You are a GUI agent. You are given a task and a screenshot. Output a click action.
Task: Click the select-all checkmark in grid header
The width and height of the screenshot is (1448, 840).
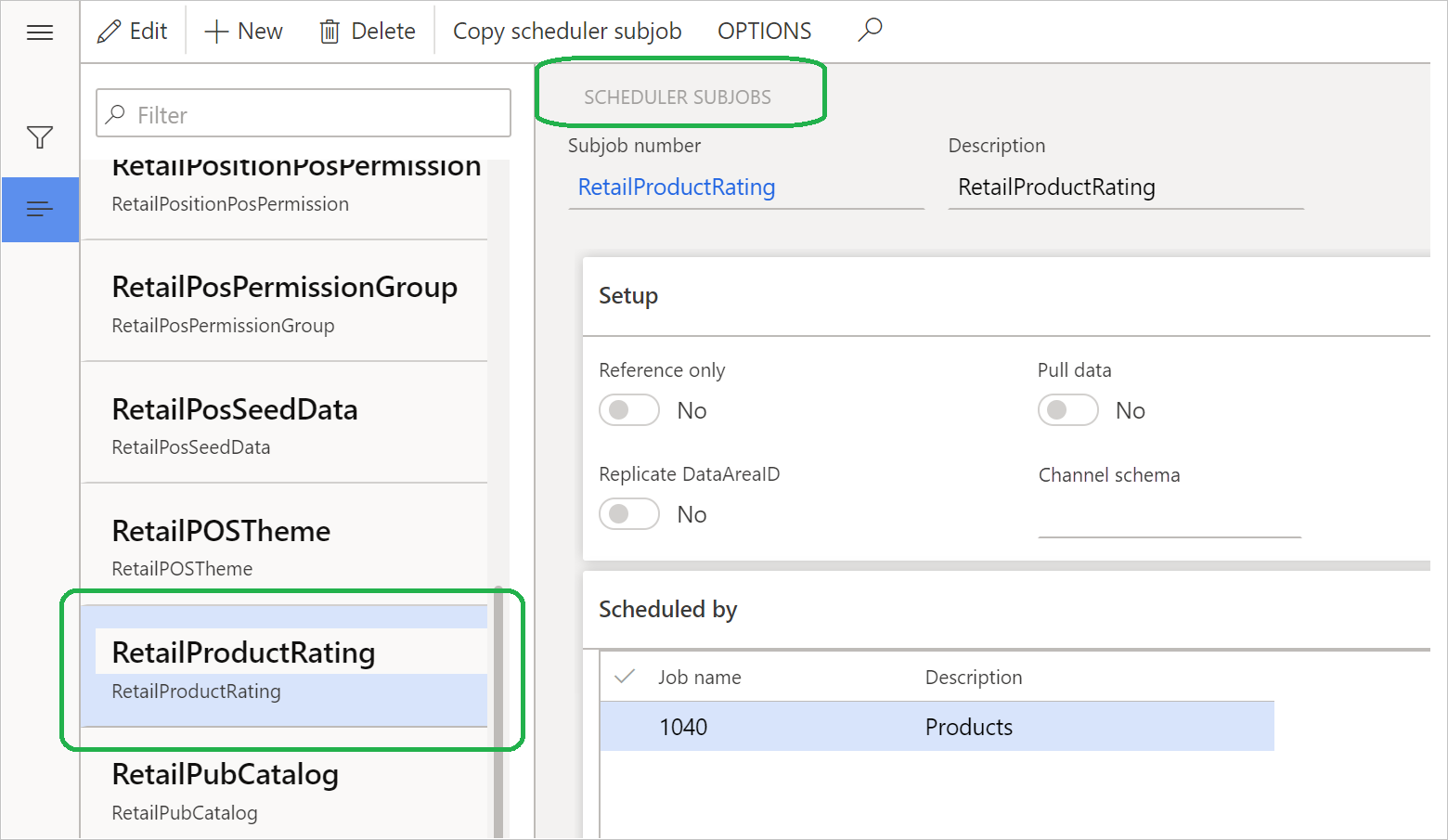click(x=625, y=677)
